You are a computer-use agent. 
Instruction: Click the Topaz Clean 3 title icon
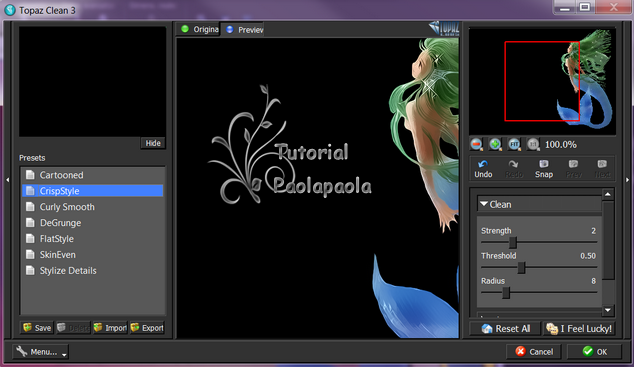point(10,10)
